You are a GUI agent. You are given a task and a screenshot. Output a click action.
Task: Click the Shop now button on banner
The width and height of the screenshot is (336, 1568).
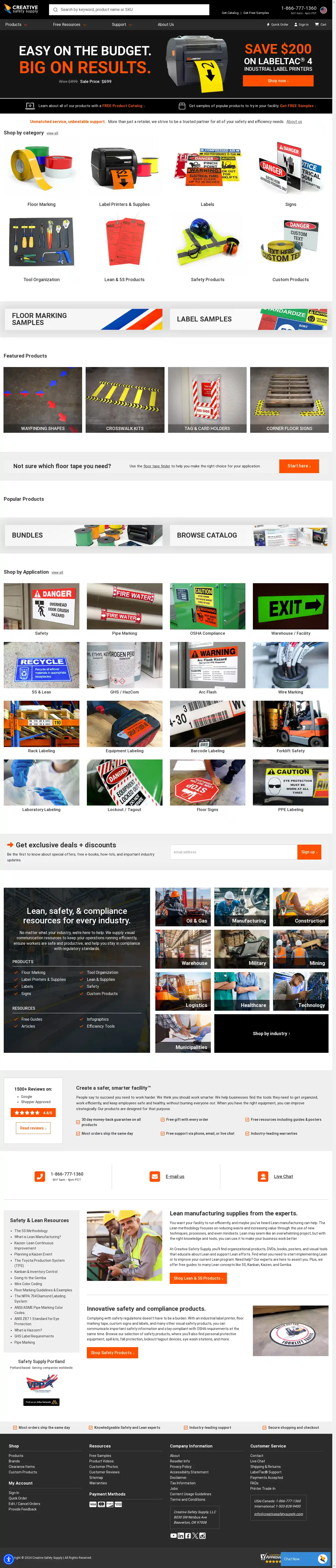pos(278,81)
